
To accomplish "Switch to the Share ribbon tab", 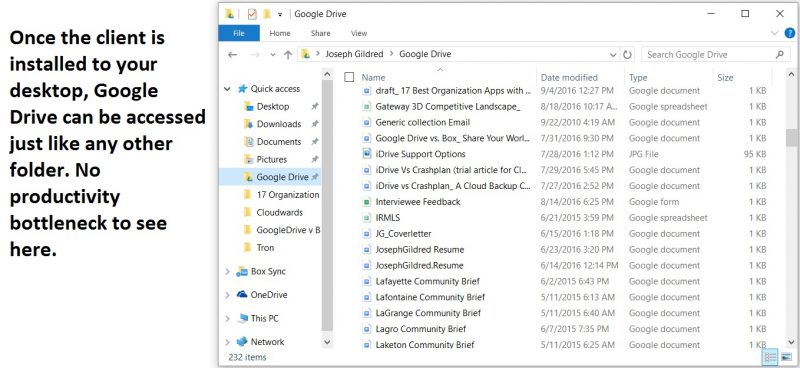I will point(320,33).
